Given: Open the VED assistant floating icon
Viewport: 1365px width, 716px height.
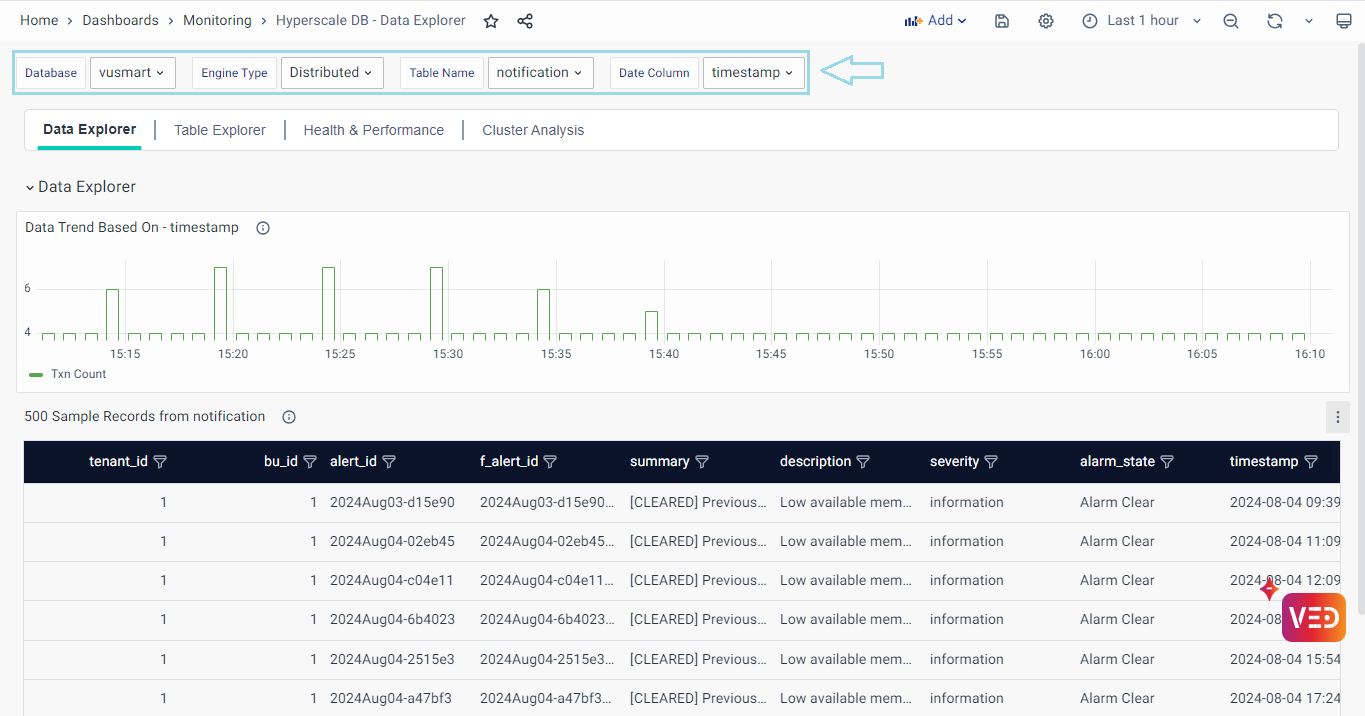Looking at the screenshot, I should 1313,617.
